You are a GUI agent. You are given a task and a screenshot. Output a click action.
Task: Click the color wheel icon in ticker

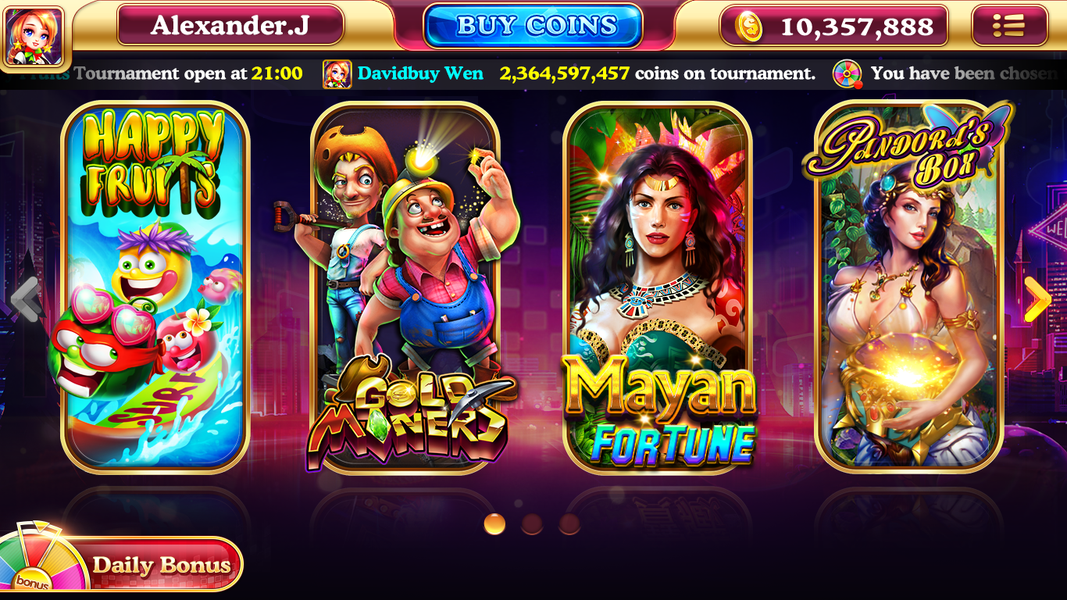[x=847, y=73]
